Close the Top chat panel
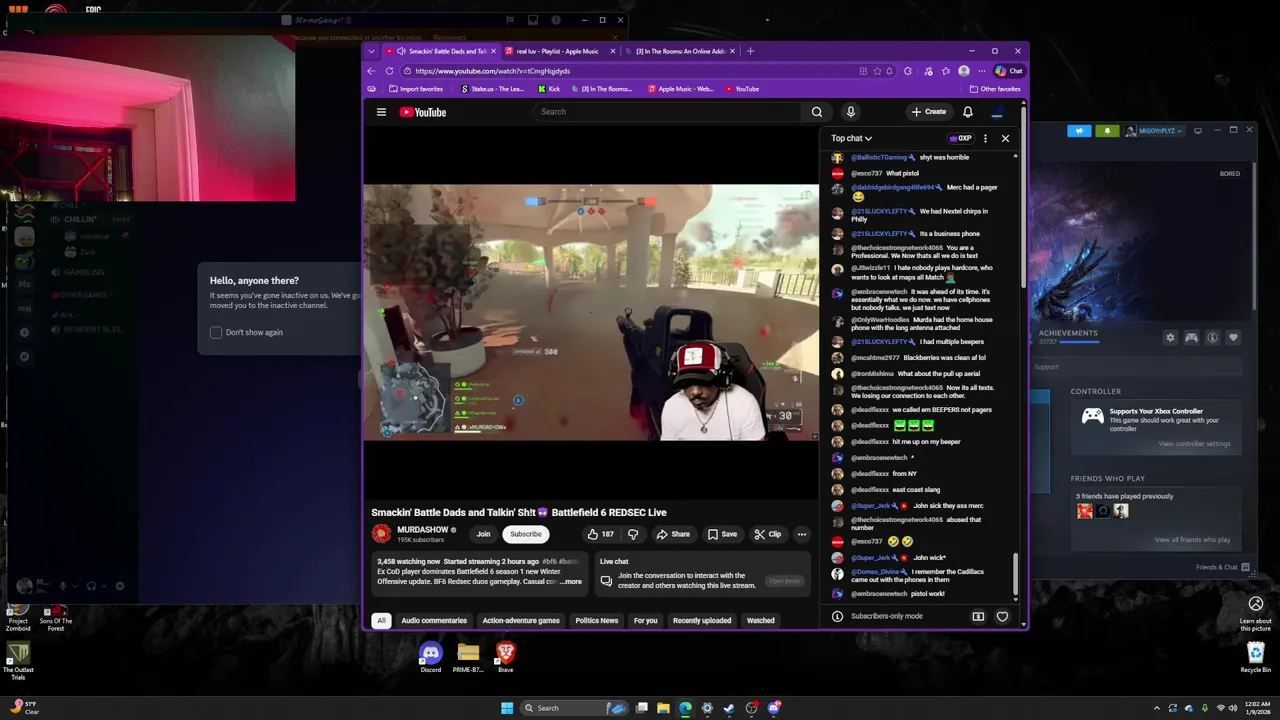 pyautogui.click(x=1005, y=138)
